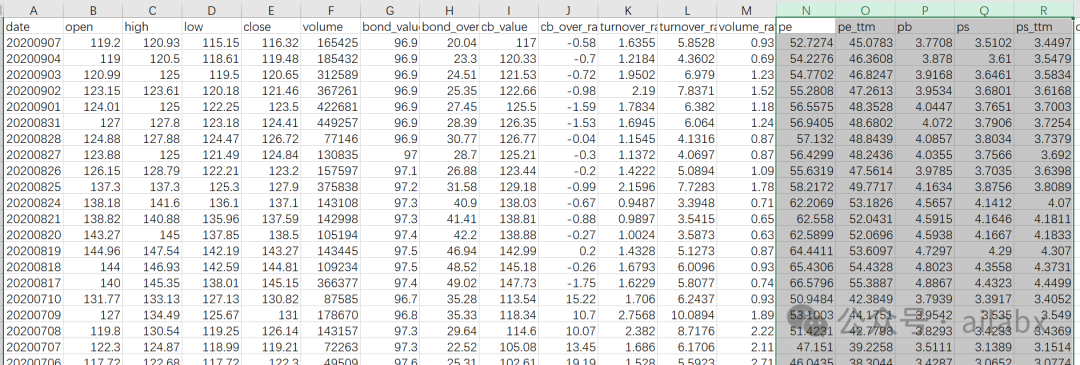Click pb value 3.7708
The image size is (1080, 365).
click(x=924, y=43)
